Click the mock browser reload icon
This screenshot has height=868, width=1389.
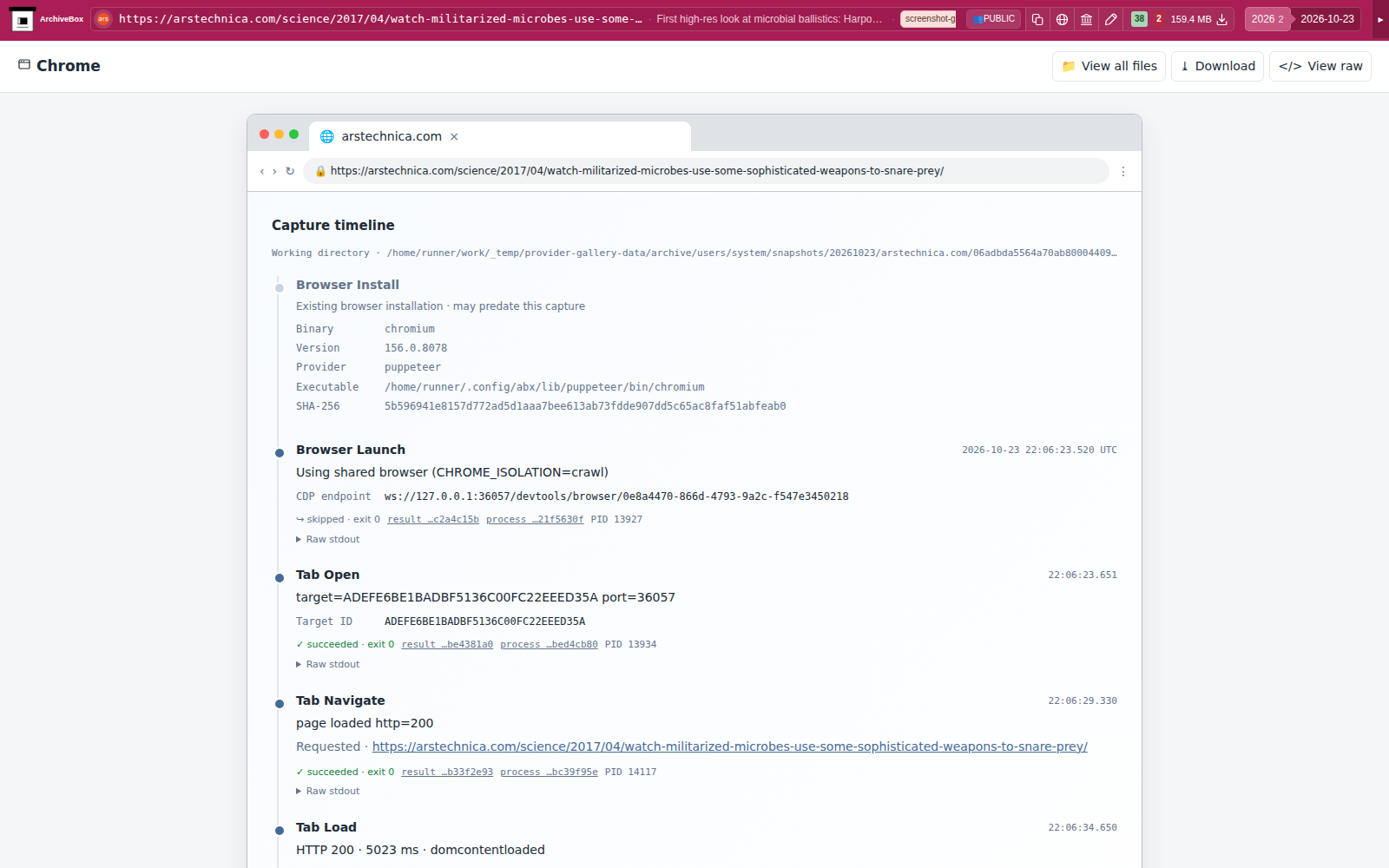pos(290,172)
